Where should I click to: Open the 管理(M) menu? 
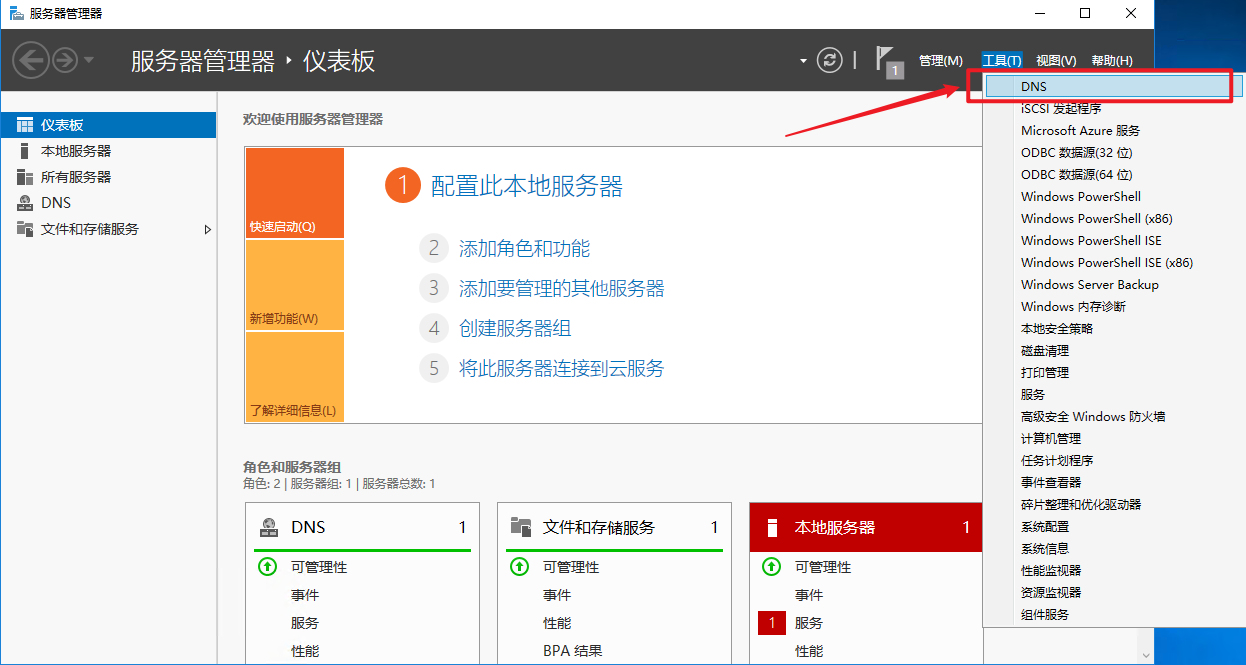coord(940,61)
